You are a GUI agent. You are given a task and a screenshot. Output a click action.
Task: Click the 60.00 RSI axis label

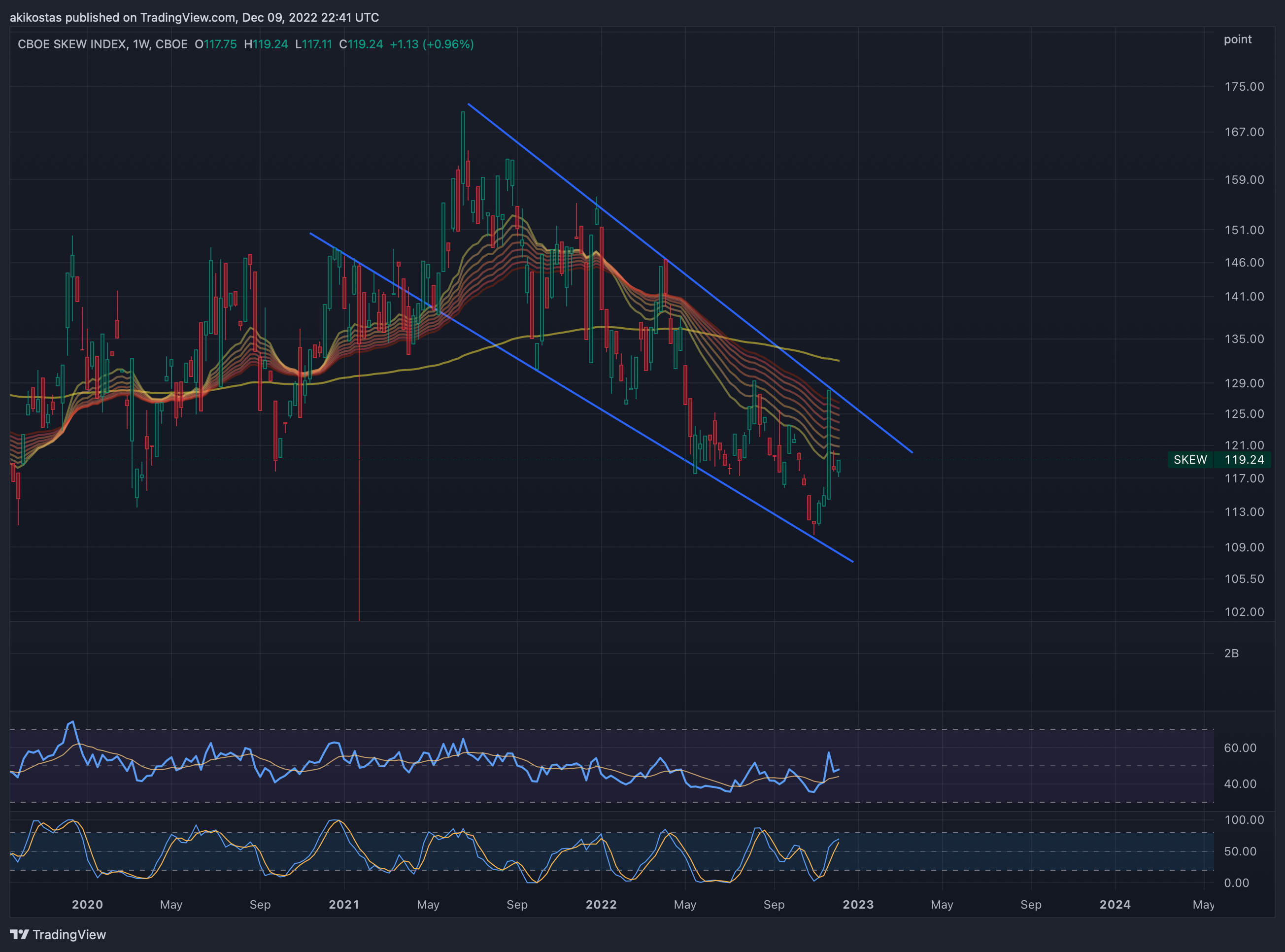(1240, 748)
